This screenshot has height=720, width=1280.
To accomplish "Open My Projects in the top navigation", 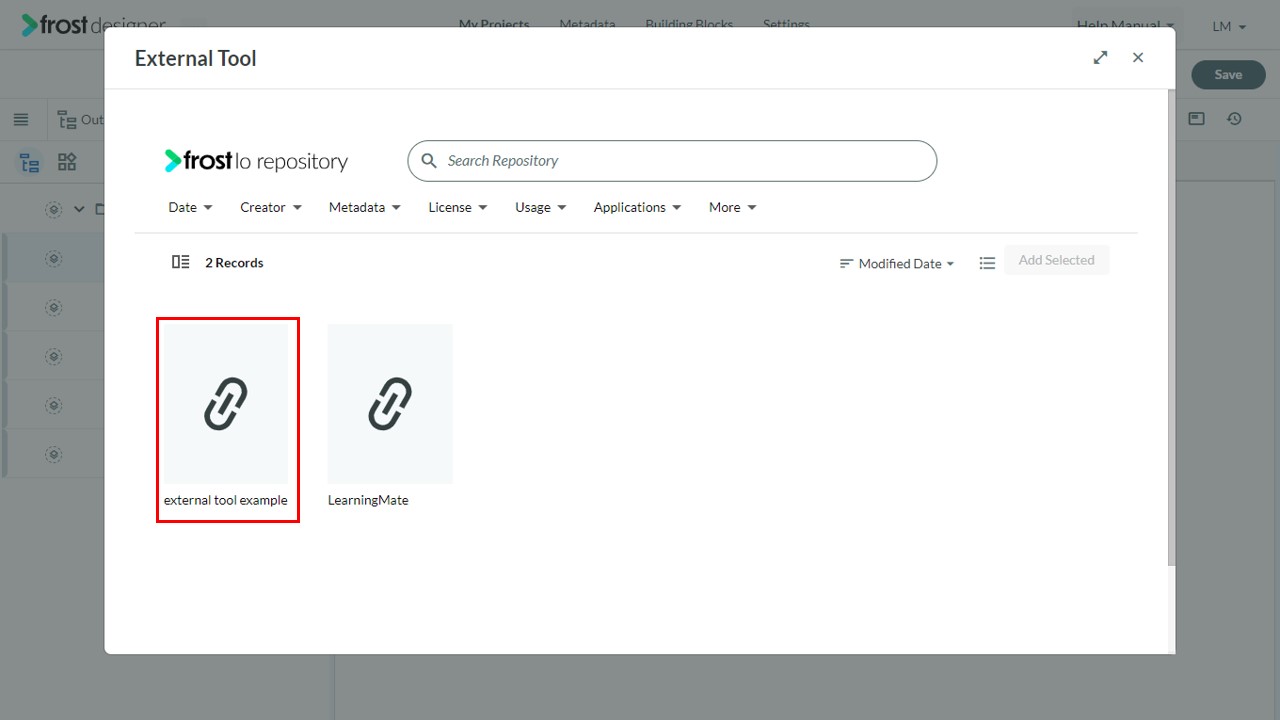I will pos(494,24).
